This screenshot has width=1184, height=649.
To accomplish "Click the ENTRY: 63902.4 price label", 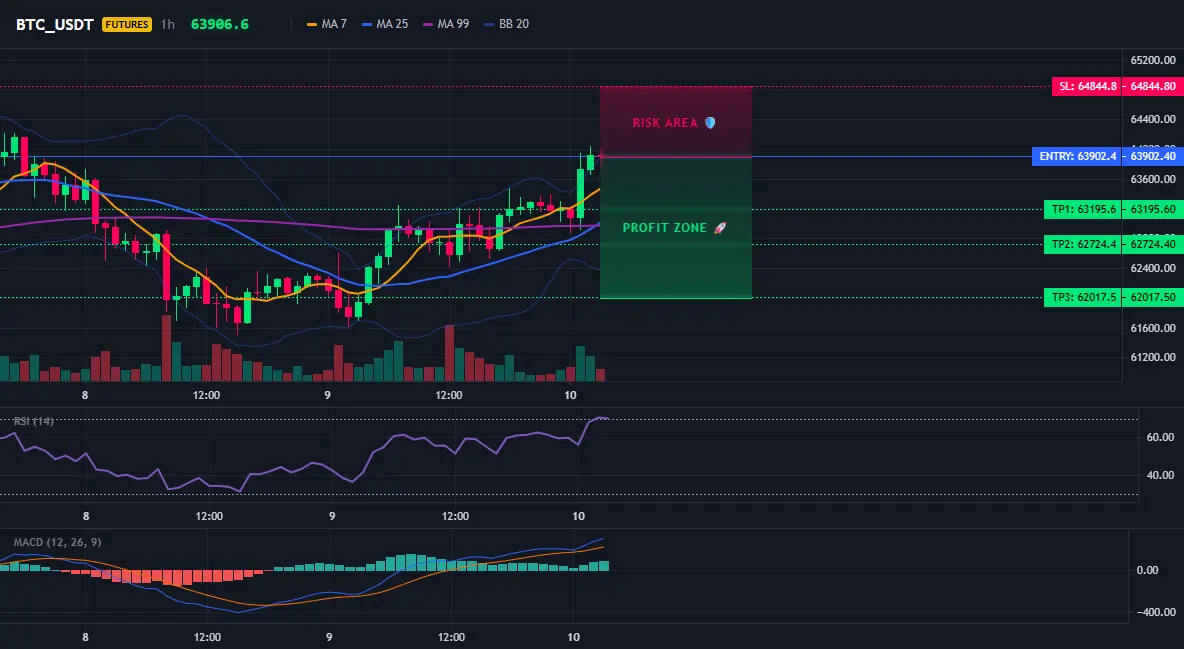I will click(1077, 156).
